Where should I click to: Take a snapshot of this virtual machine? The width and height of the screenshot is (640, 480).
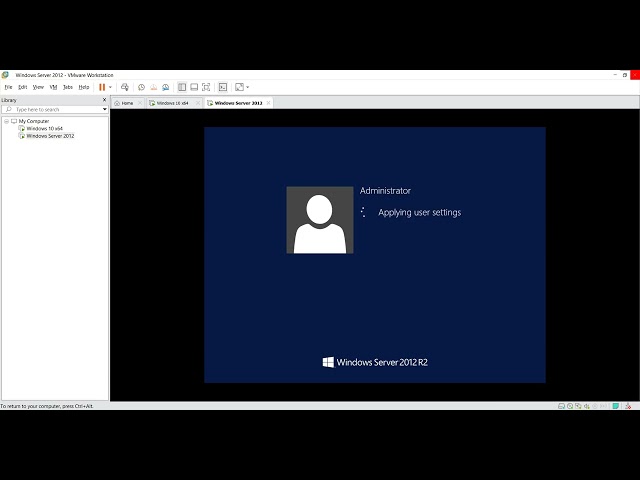point(141,87)
